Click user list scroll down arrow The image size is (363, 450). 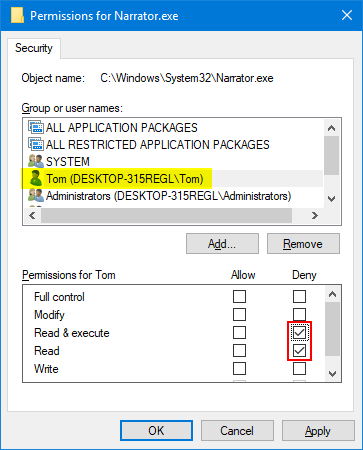coord(331,199)
